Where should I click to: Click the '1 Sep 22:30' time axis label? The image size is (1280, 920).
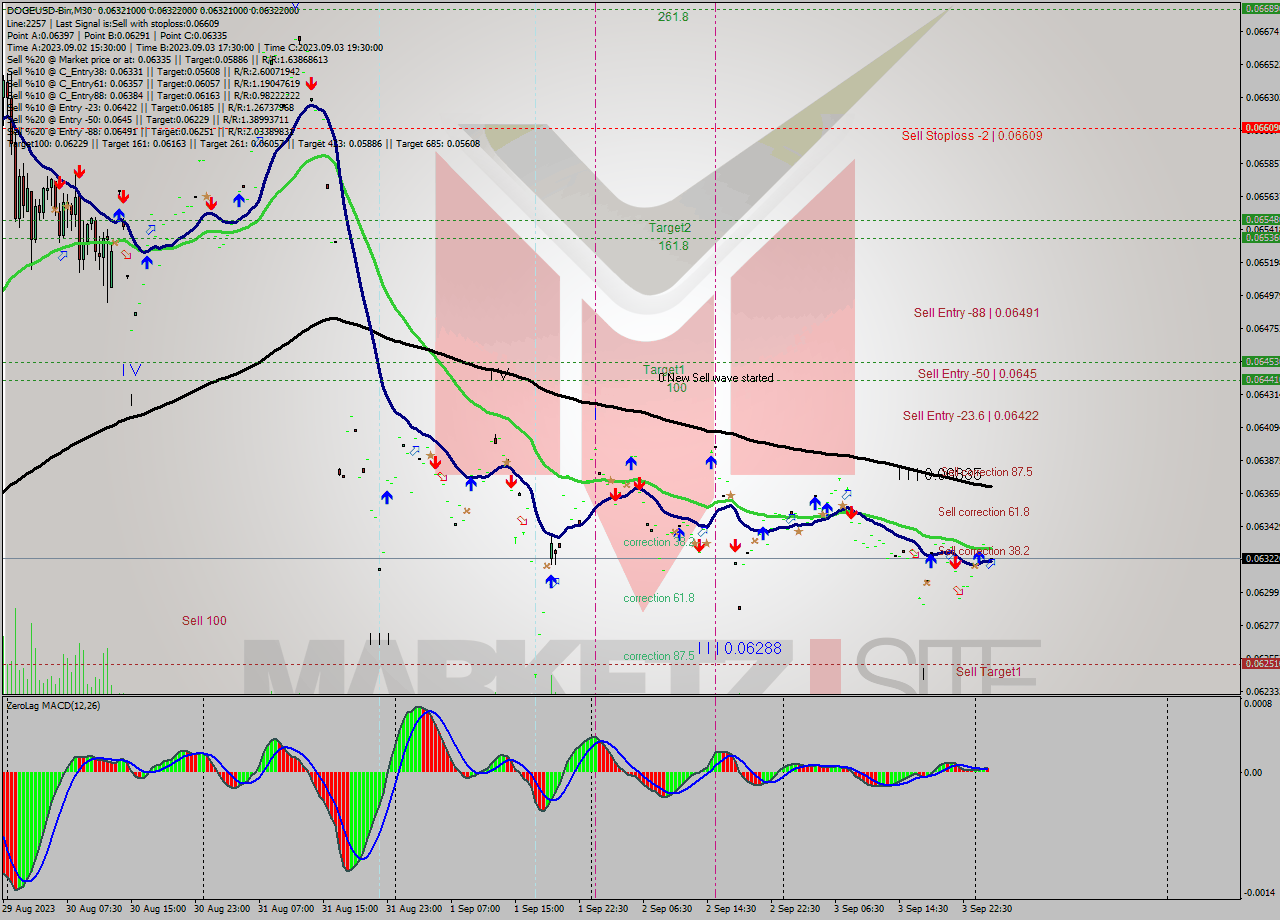(603, 909)
